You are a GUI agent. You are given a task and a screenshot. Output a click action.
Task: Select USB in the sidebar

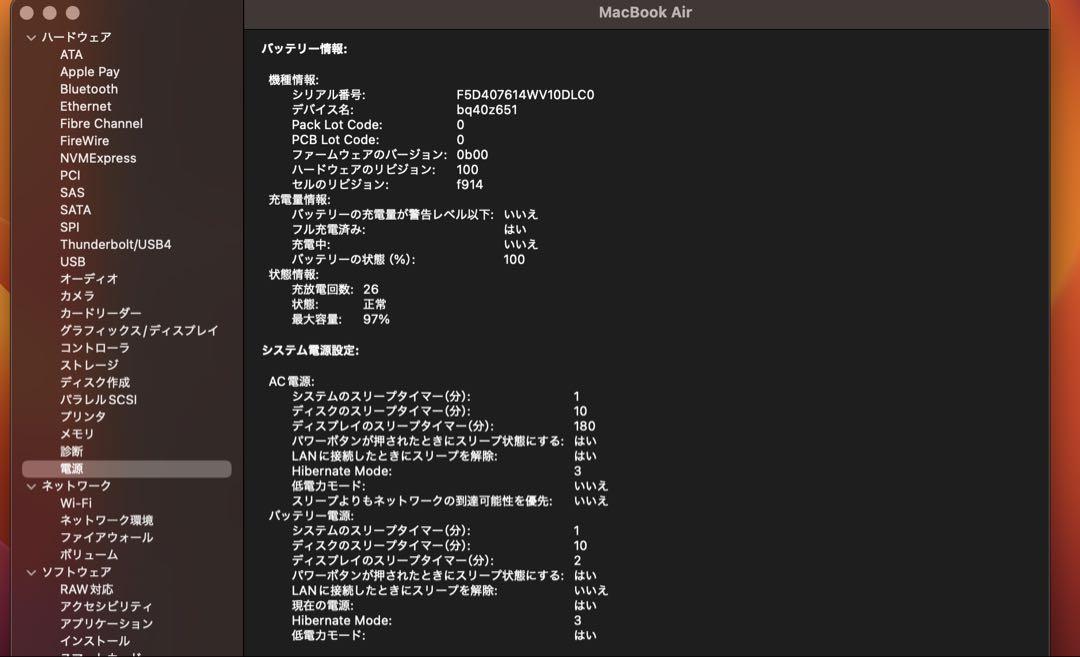coord(72,262)
